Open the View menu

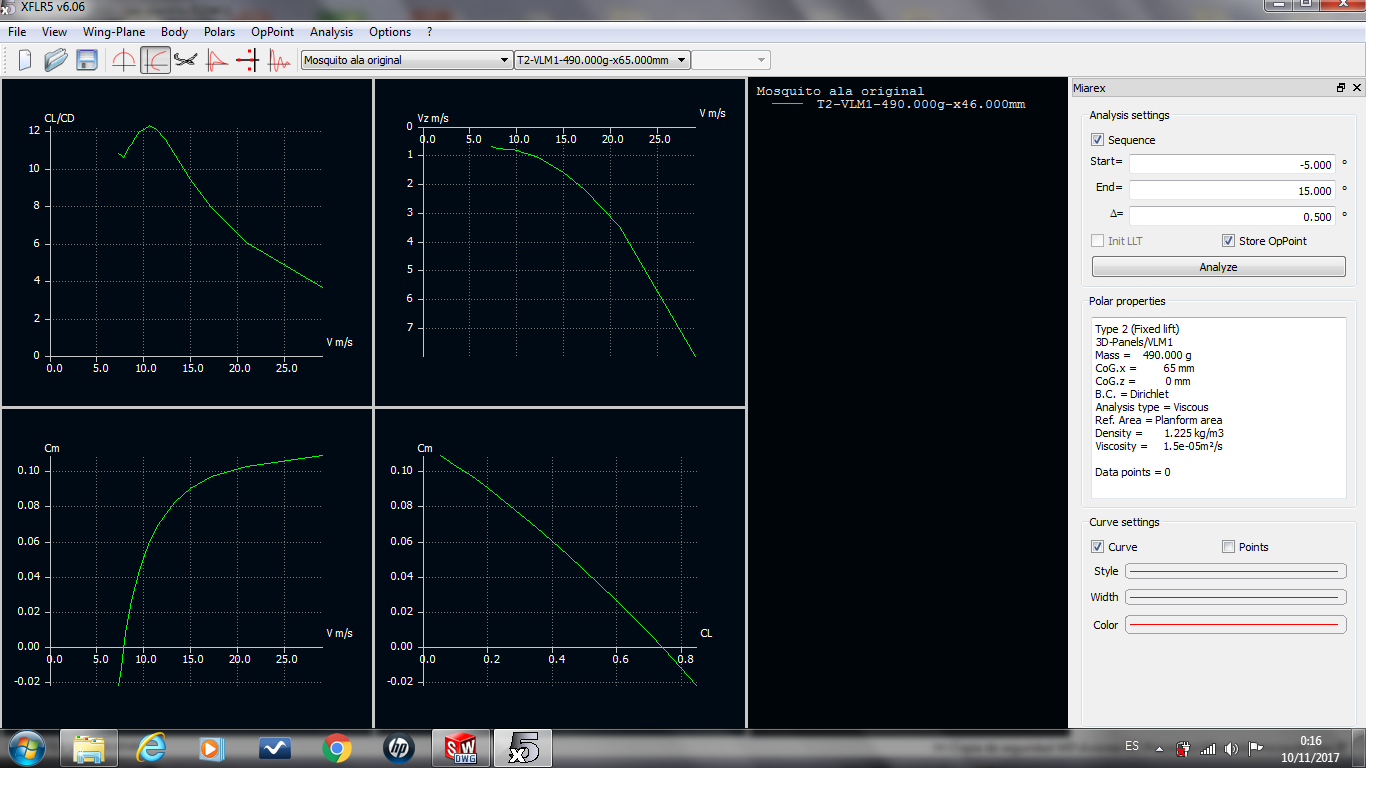click(54, 32)
